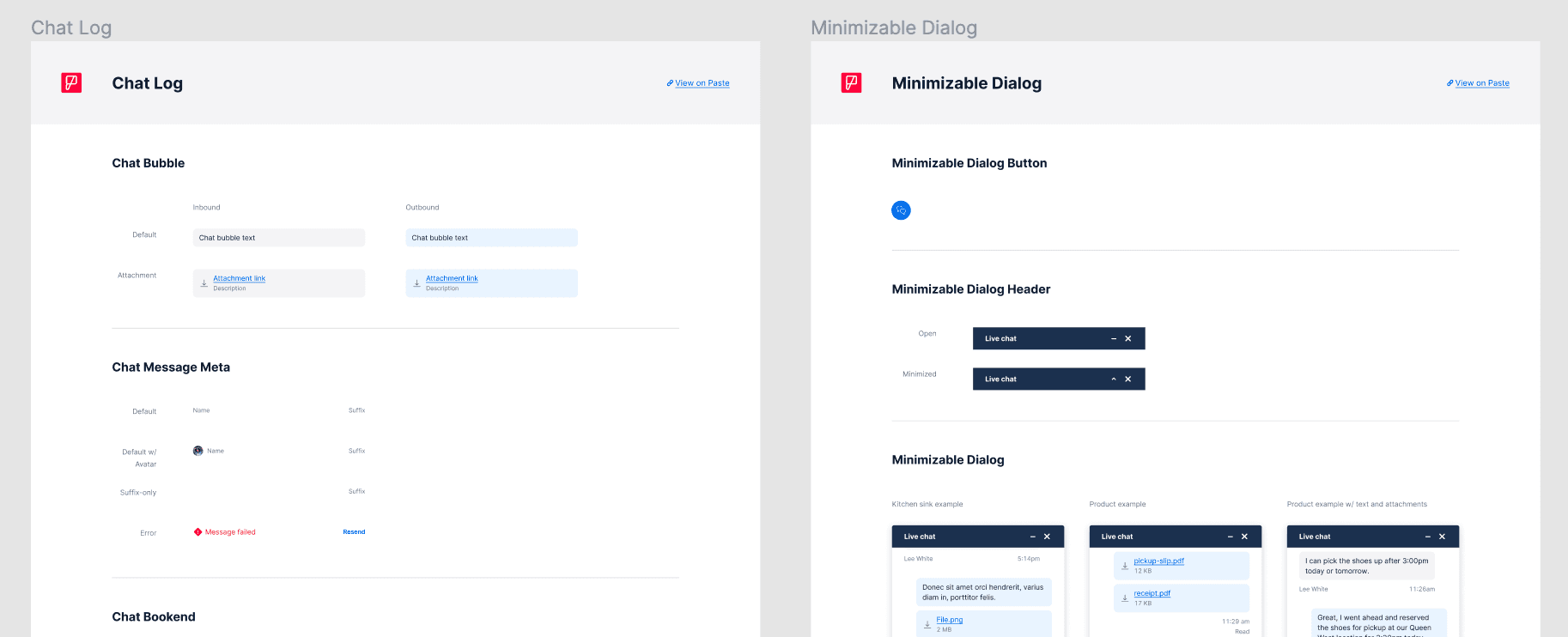Click the Paste logo in Chat Log header
This screenshot has height=637, width=1568.
point(71,83)
